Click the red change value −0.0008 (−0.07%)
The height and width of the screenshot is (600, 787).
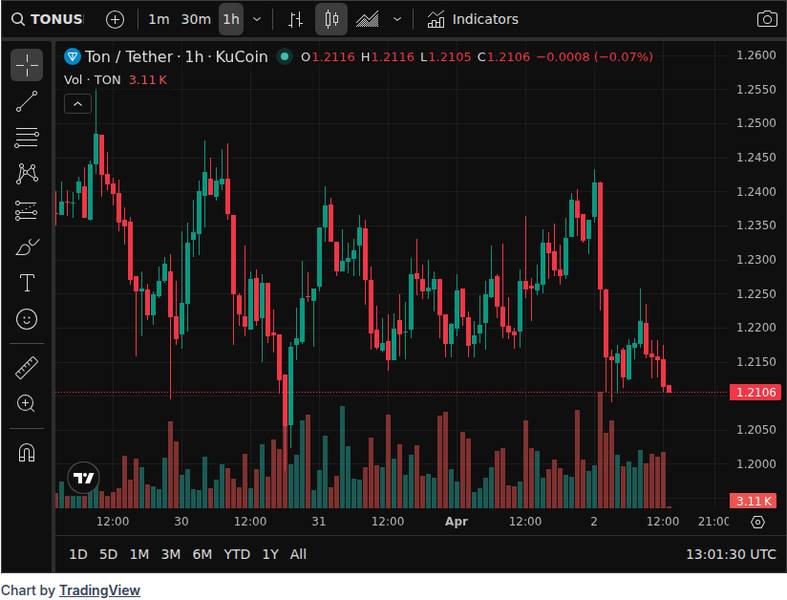[x=595, y=57]
